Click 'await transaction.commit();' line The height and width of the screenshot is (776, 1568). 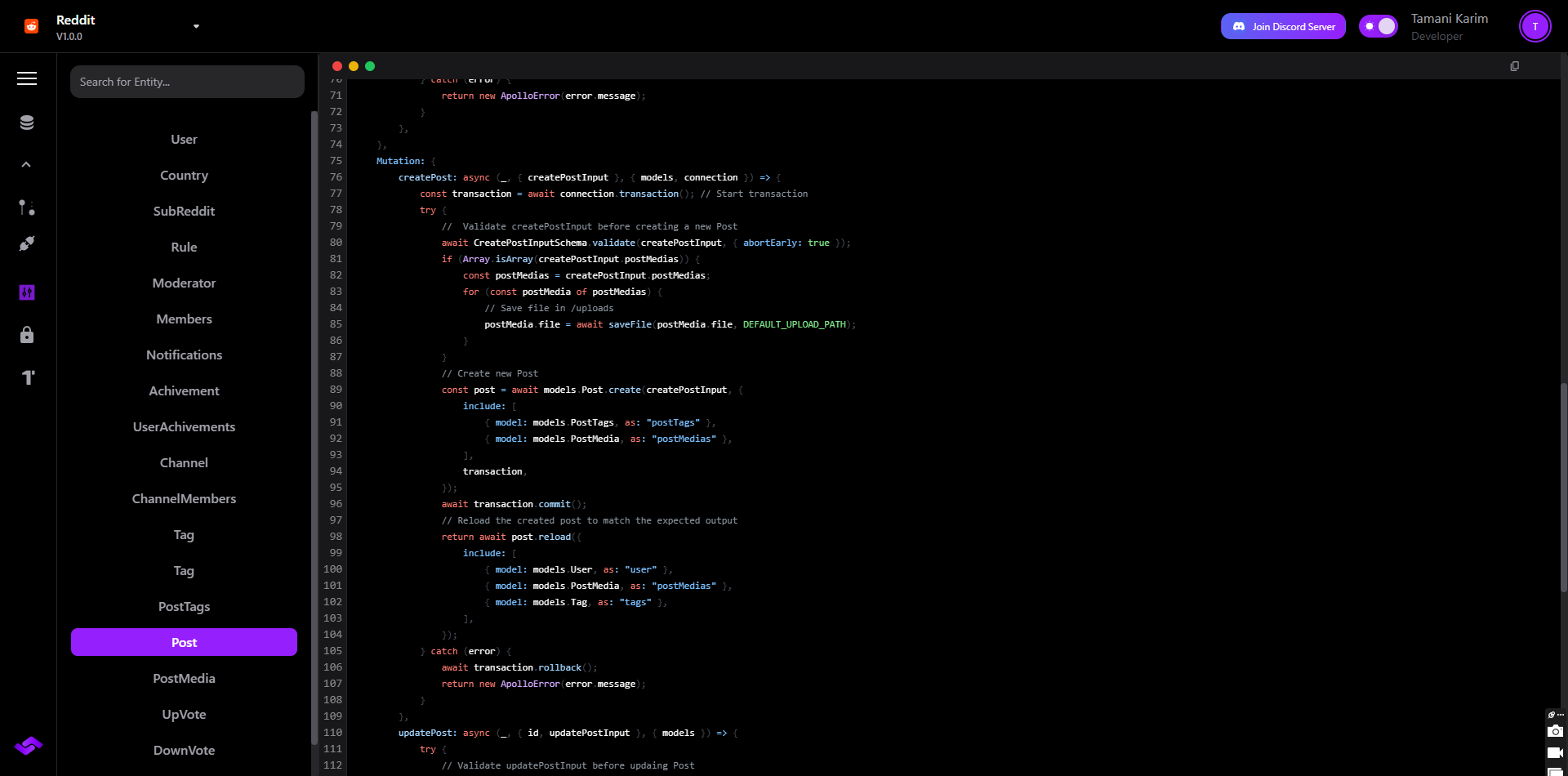click(514, 504)
